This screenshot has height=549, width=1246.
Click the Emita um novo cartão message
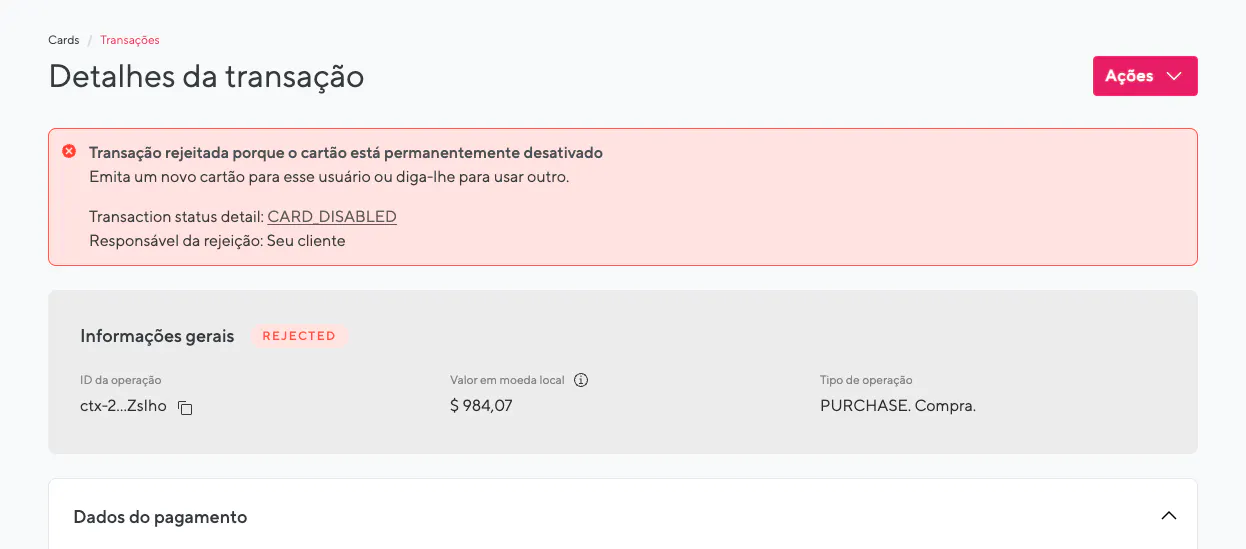coord(330,177)
